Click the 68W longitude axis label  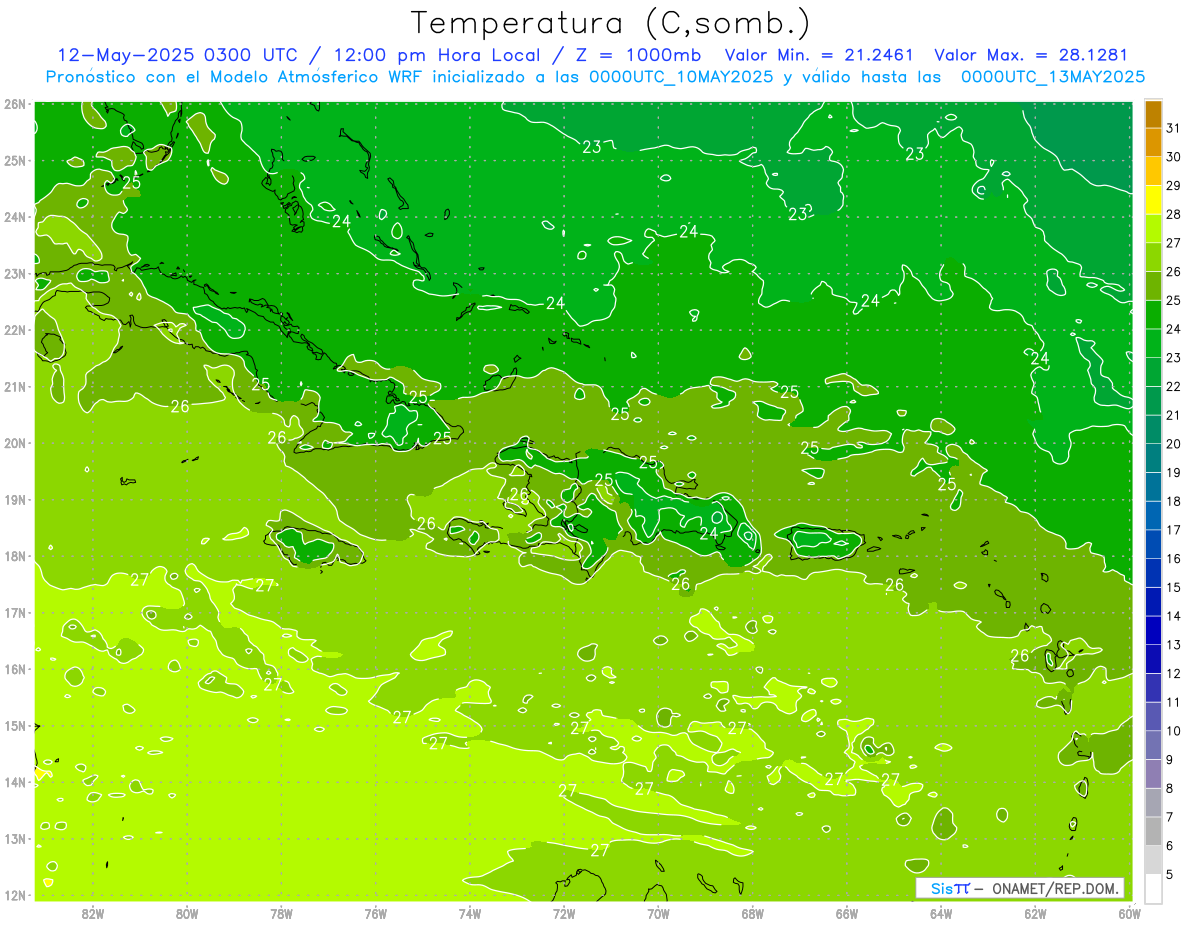click(753, 913)
